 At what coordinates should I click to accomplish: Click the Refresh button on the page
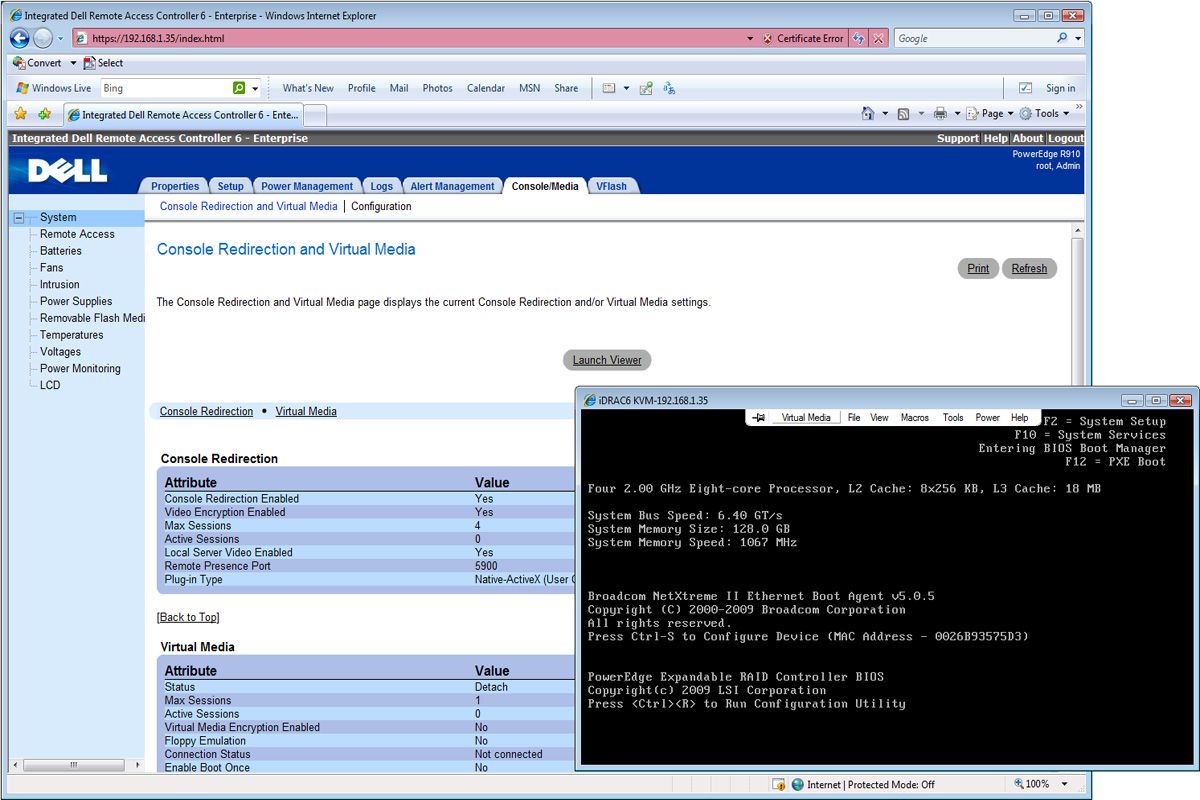click(1029, 268)
